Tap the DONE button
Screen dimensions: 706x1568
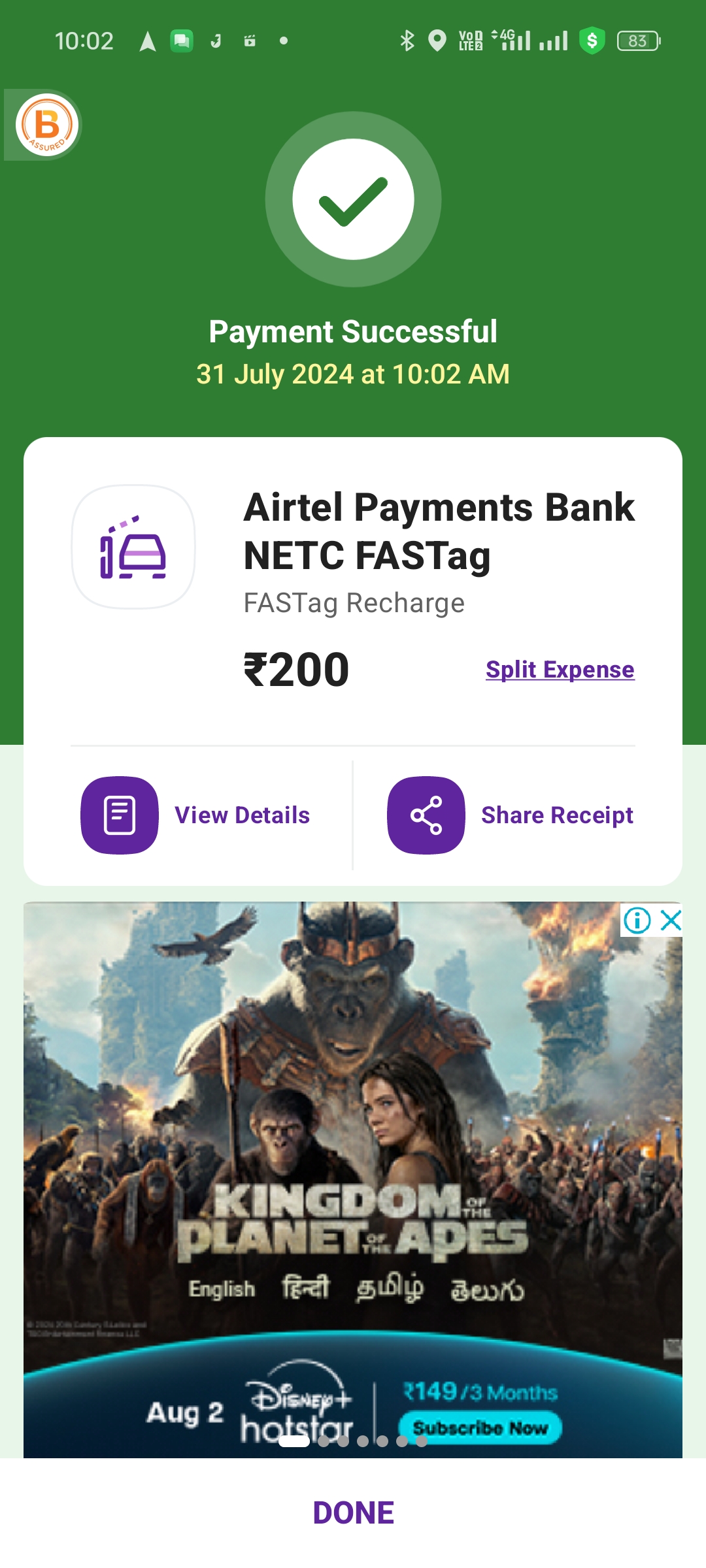point(353,1512)
